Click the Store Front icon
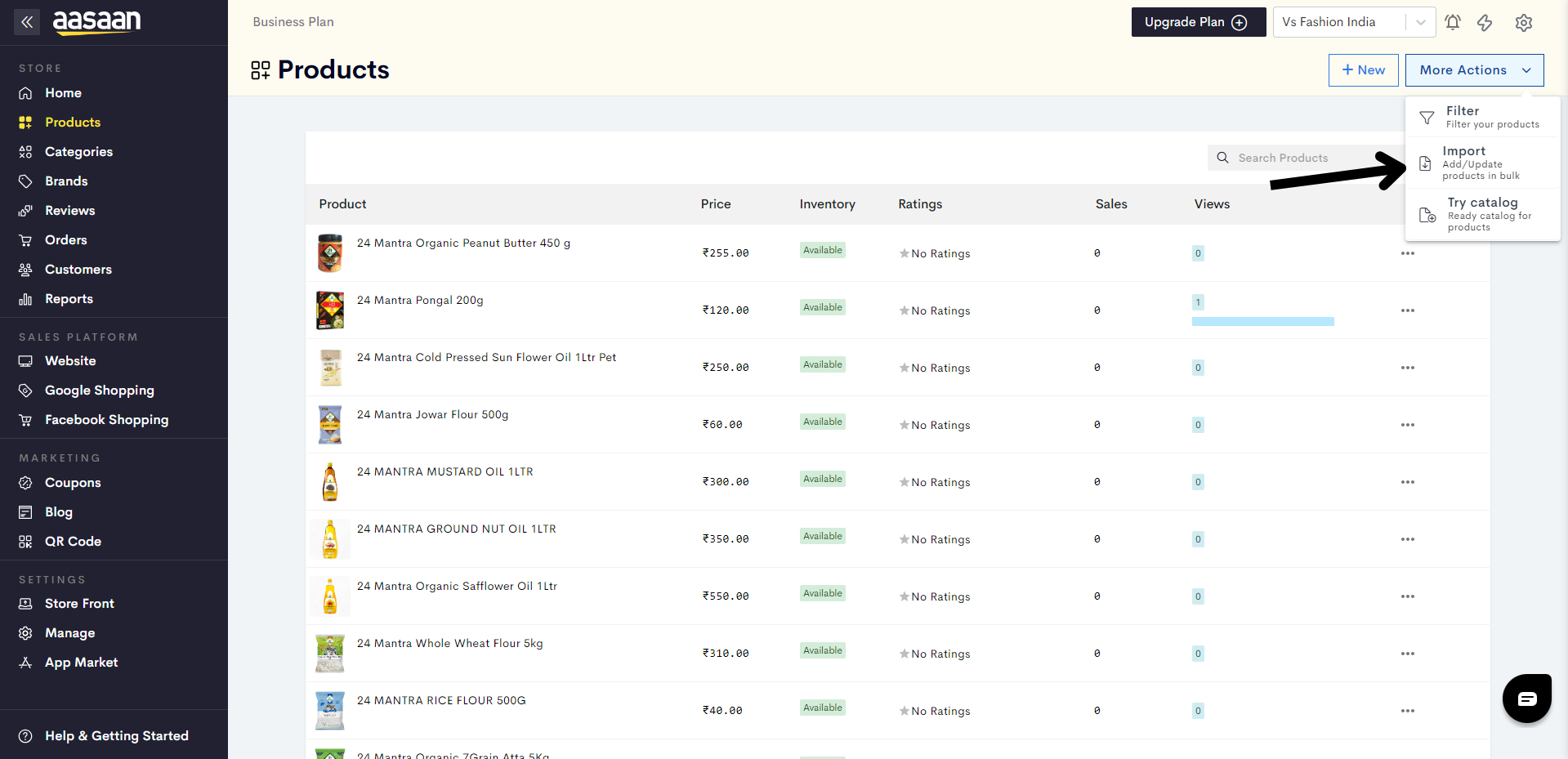This screenshot has width=1568, height=759. 25,604
